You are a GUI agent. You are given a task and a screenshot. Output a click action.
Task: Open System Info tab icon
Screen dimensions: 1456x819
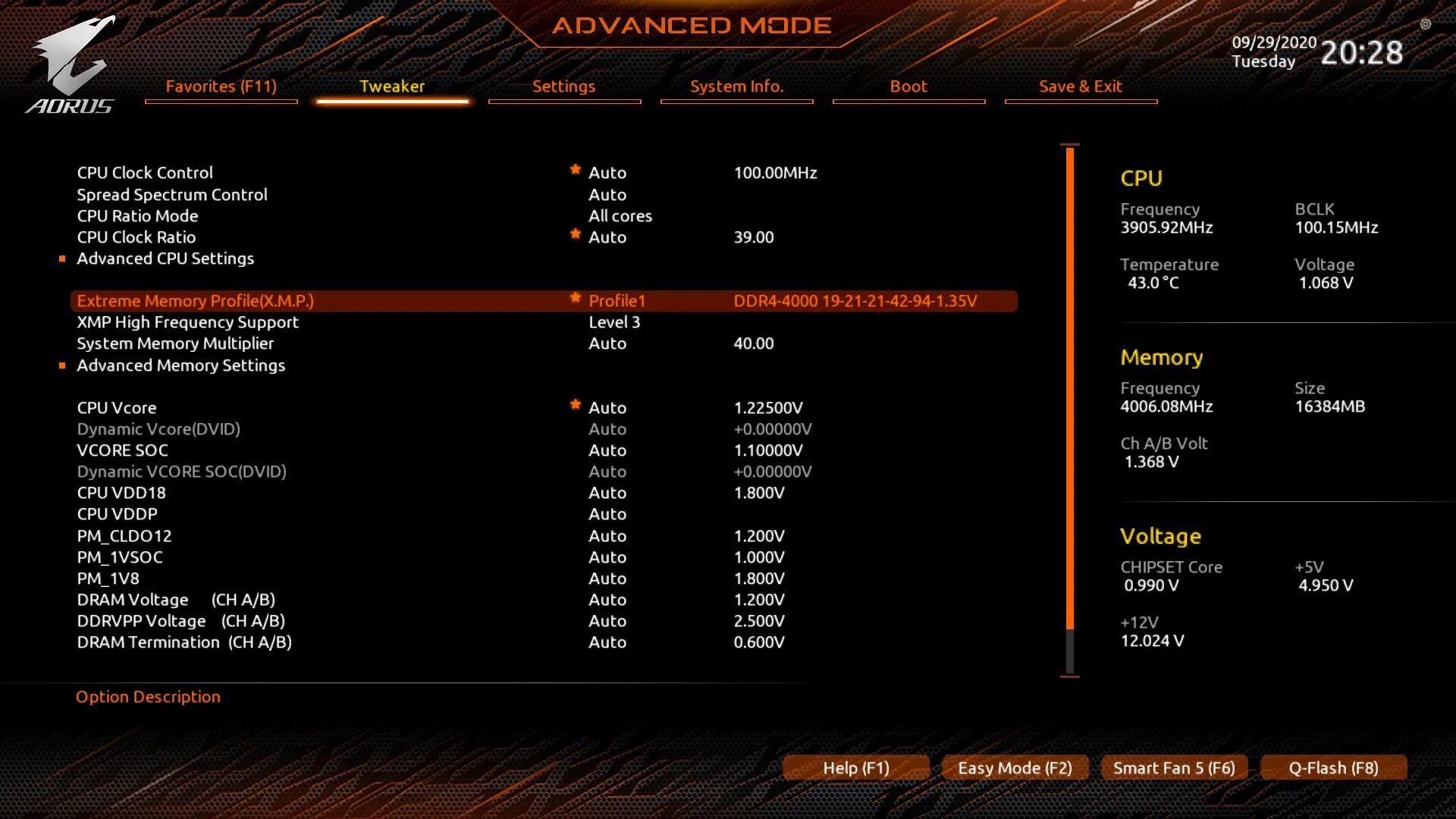tap(737, 86)
